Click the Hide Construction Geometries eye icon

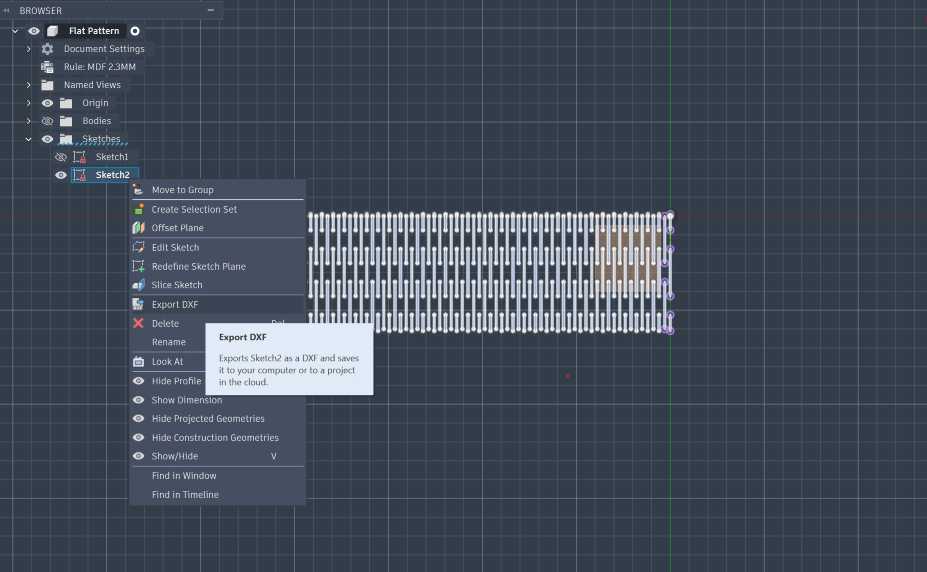(x=138, y=437)
